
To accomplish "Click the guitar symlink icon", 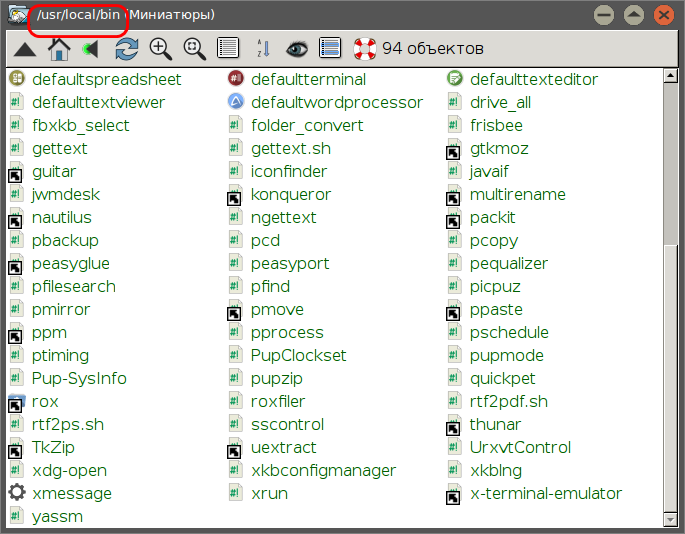I will (16, 172).
